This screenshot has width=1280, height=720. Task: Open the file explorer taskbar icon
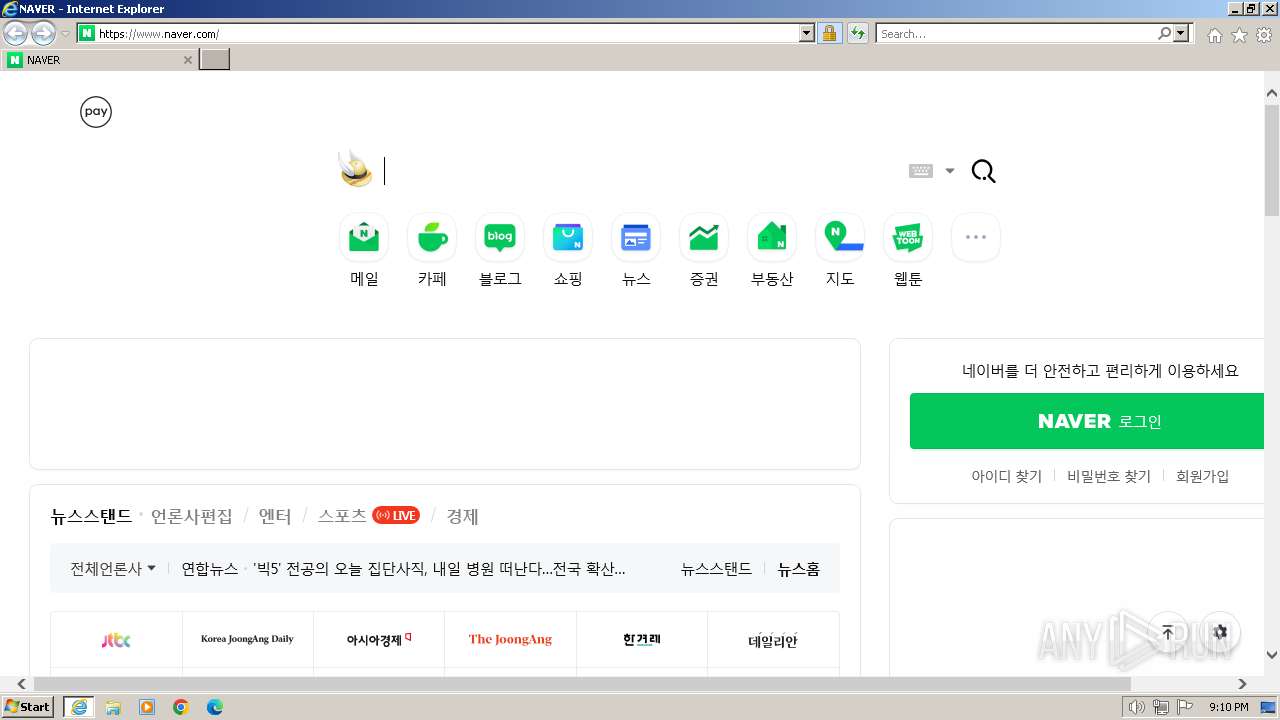coord(113,707)
